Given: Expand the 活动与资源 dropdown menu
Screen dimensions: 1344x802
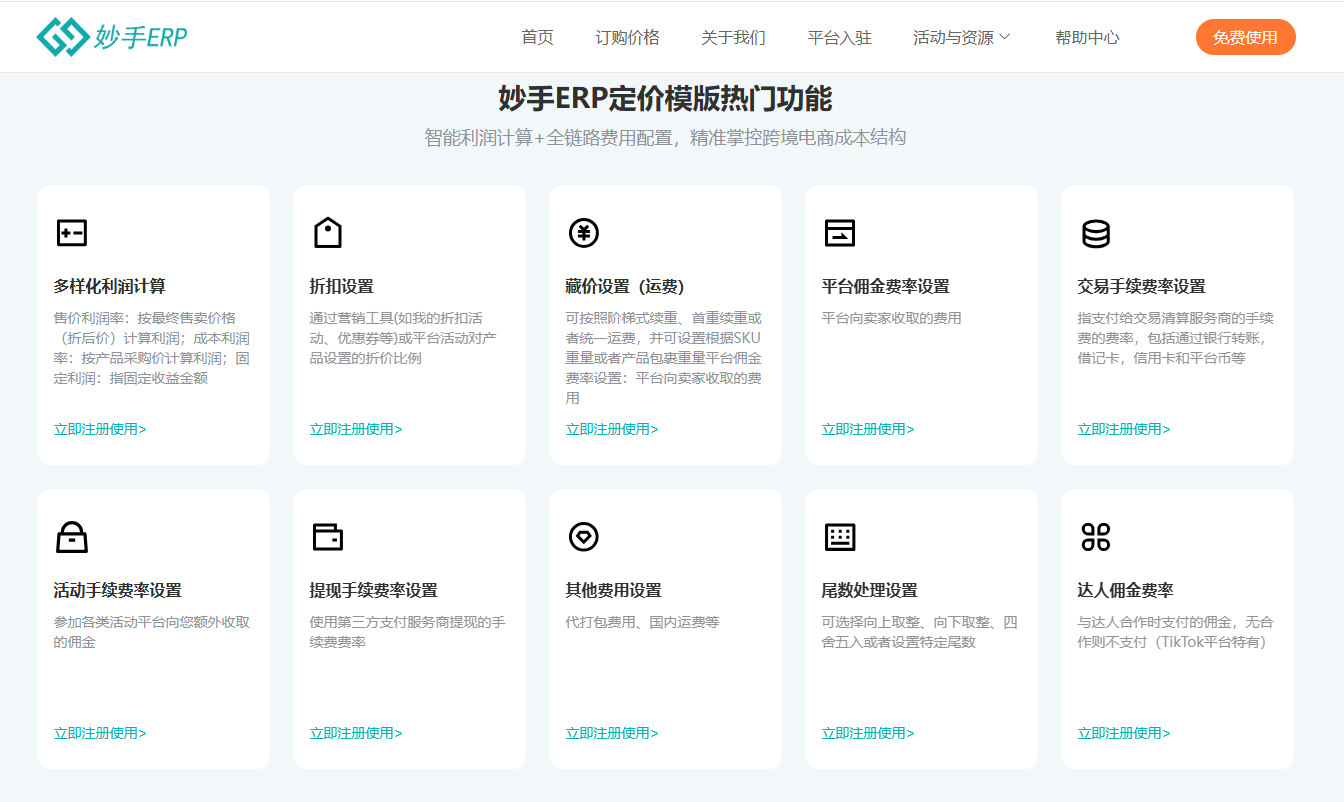Looking at the screenshot, I should [962, 37].
